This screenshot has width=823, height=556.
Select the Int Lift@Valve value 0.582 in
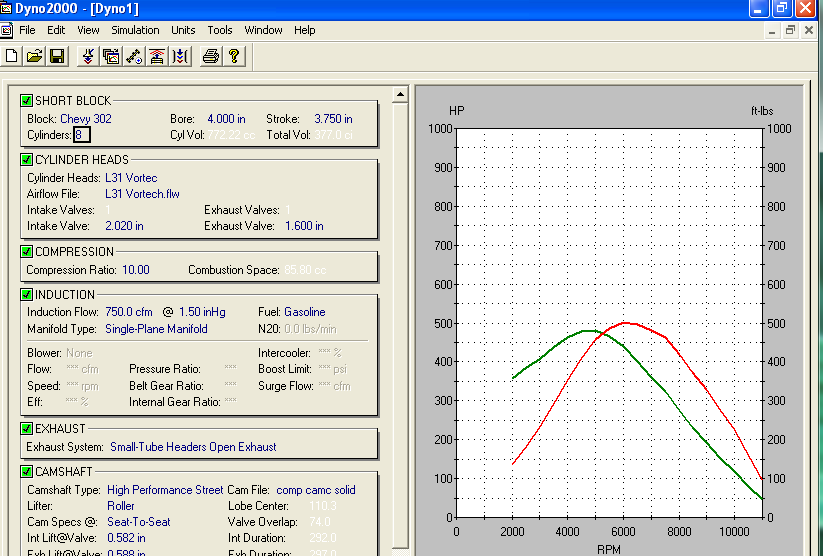pos(126,538)
